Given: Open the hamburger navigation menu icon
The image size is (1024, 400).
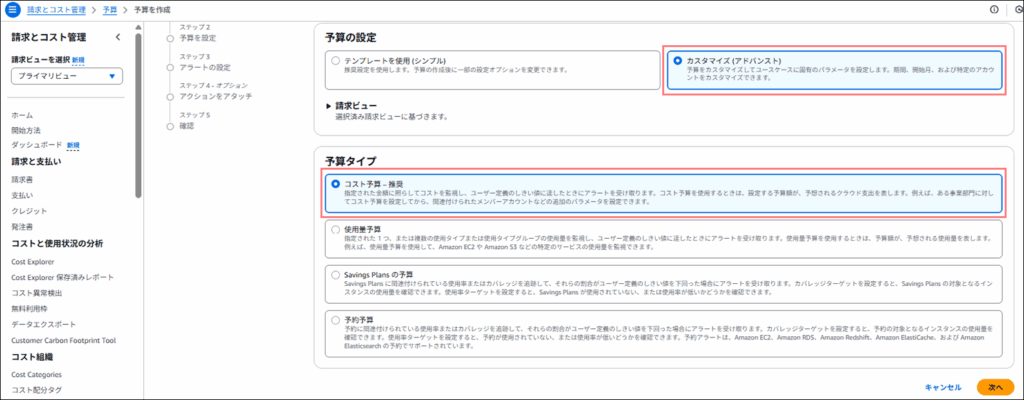Looking at the screenshot, I should (13, 9).
